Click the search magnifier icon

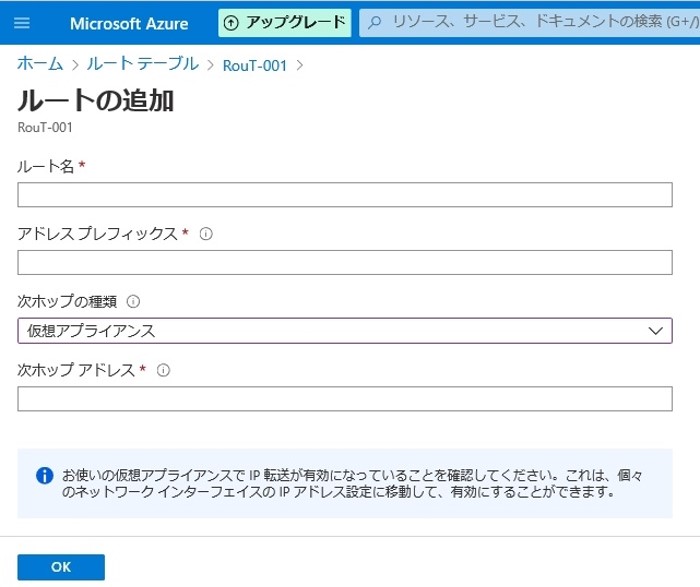point(375,22)
